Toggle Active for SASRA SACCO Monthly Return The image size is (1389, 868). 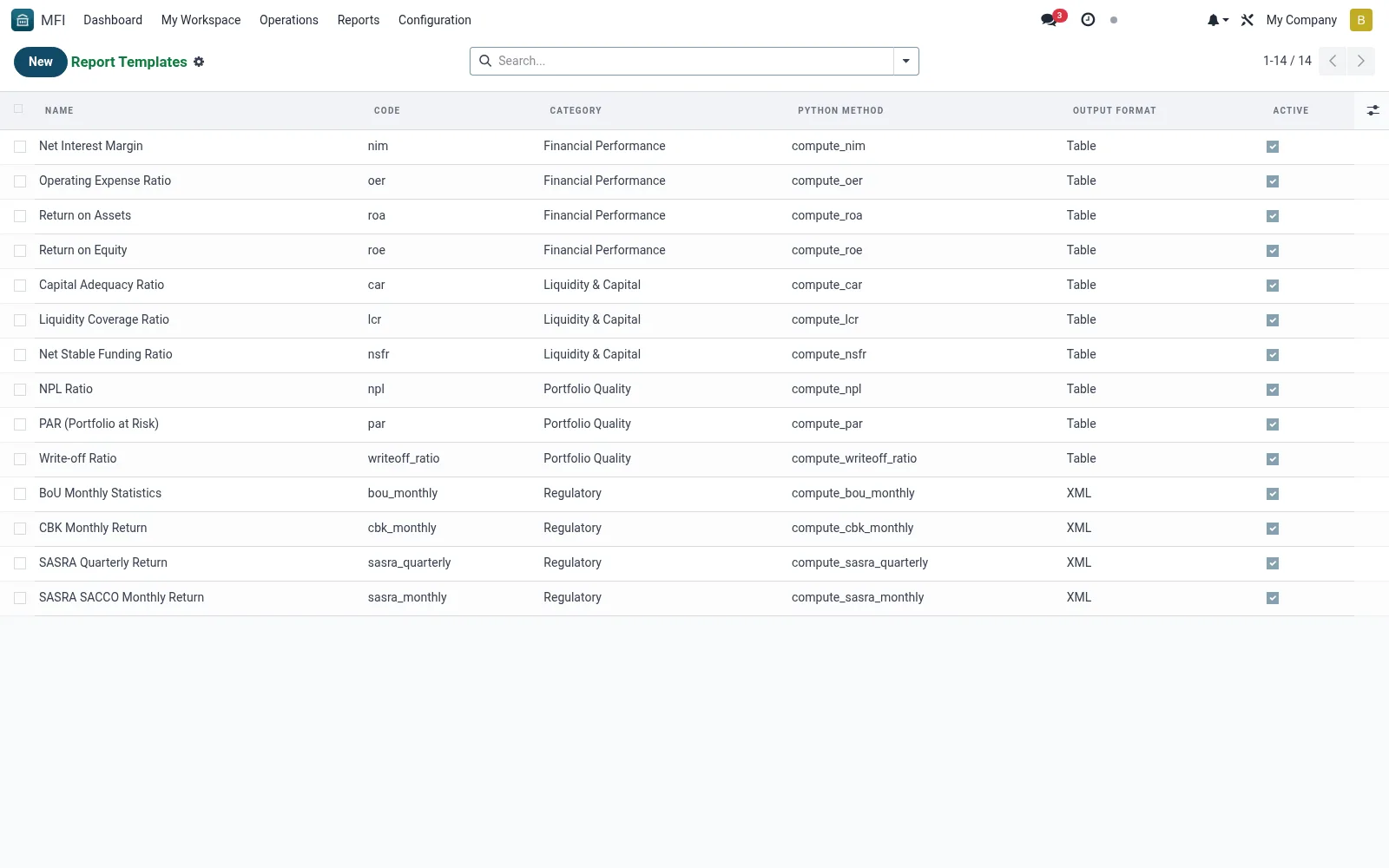point(1273,598)
